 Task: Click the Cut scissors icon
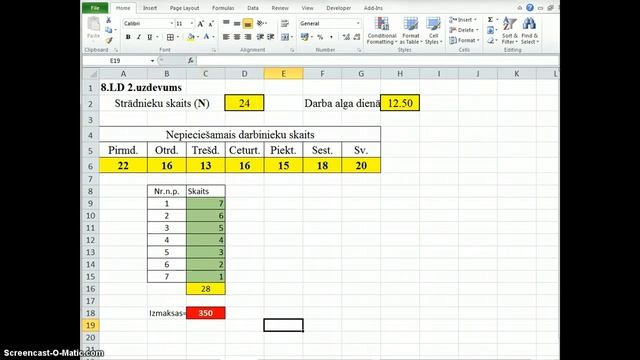coord(109,20)
